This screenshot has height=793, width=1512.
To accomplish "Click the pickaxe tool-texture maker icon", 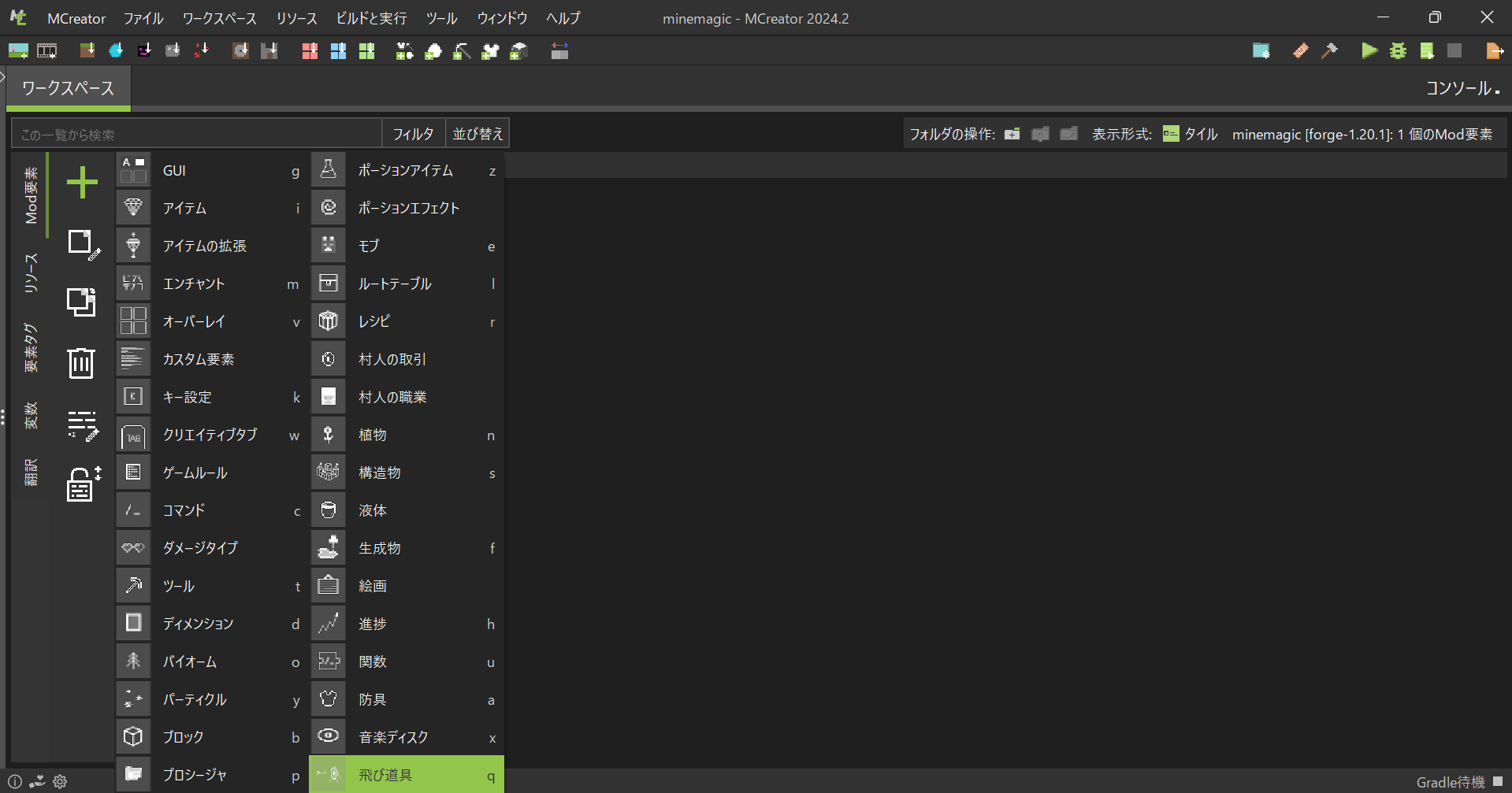I will click(462, 51).
